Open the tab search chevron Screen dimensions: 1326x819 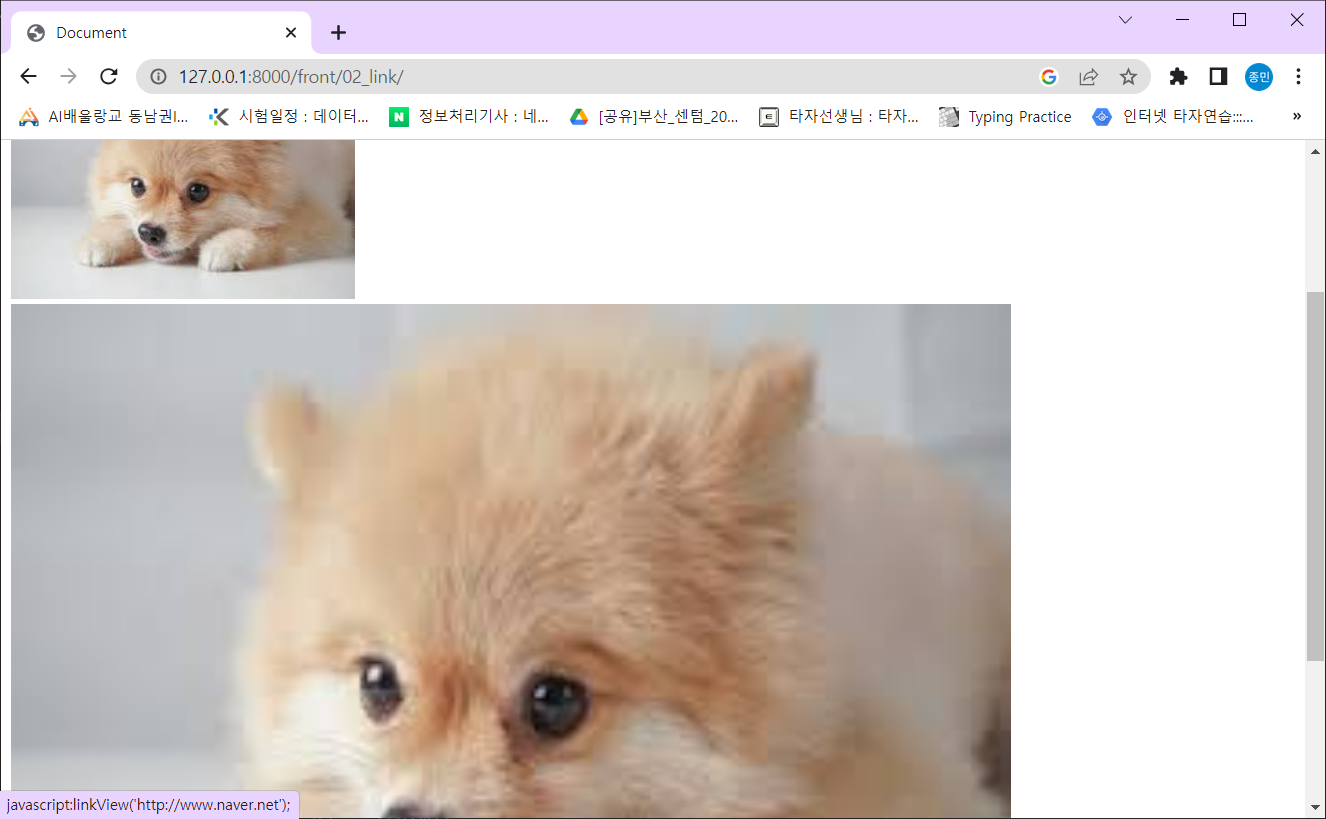pos(1125,20)
